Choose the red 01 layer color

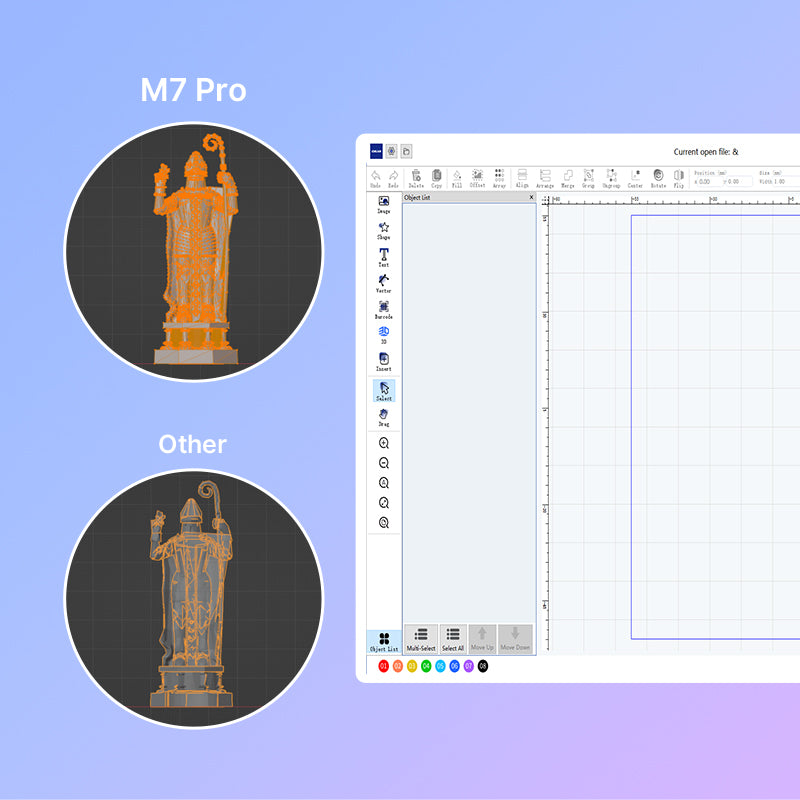383,666
